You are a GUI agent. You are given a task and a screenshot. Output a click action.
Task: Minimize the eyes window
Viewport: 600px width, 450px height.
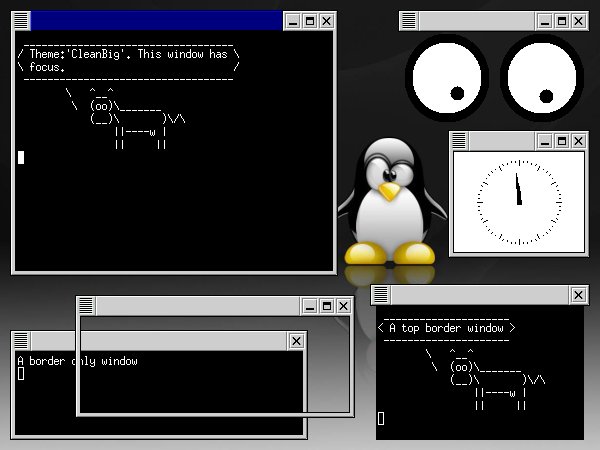[x=545, y=21]
